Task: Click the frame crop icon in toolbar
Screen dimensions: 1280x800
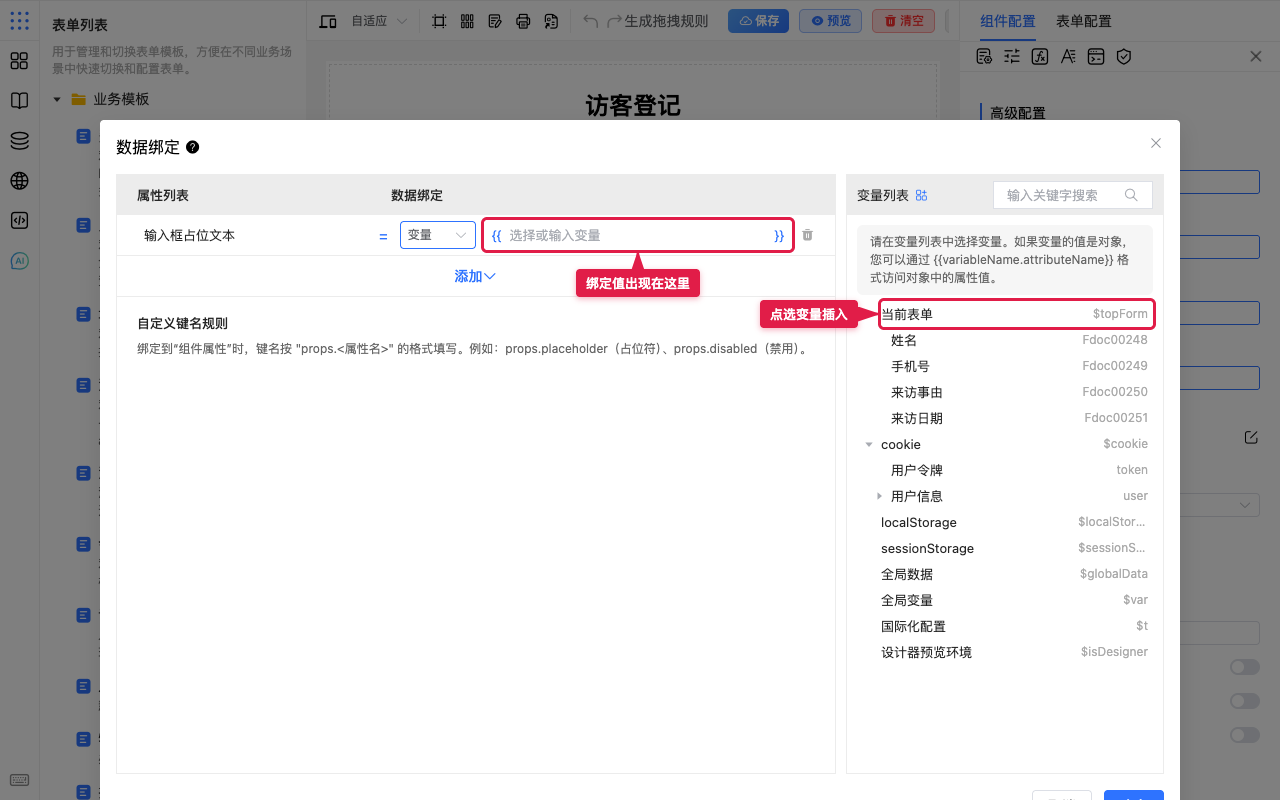Action: [x=439, y=21]
